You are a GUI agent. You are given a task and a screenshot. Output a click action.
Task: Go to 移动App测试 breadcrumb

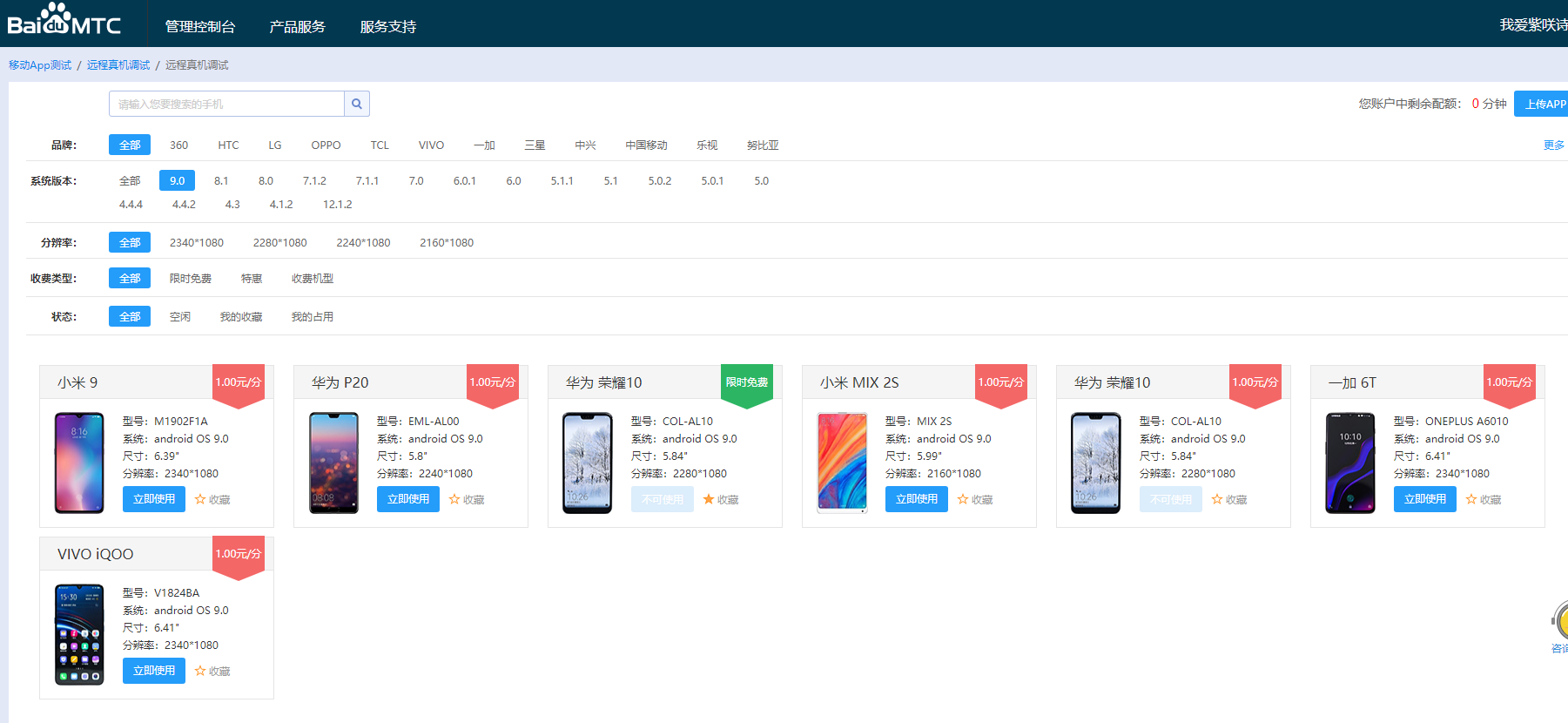tap(40, 65)
